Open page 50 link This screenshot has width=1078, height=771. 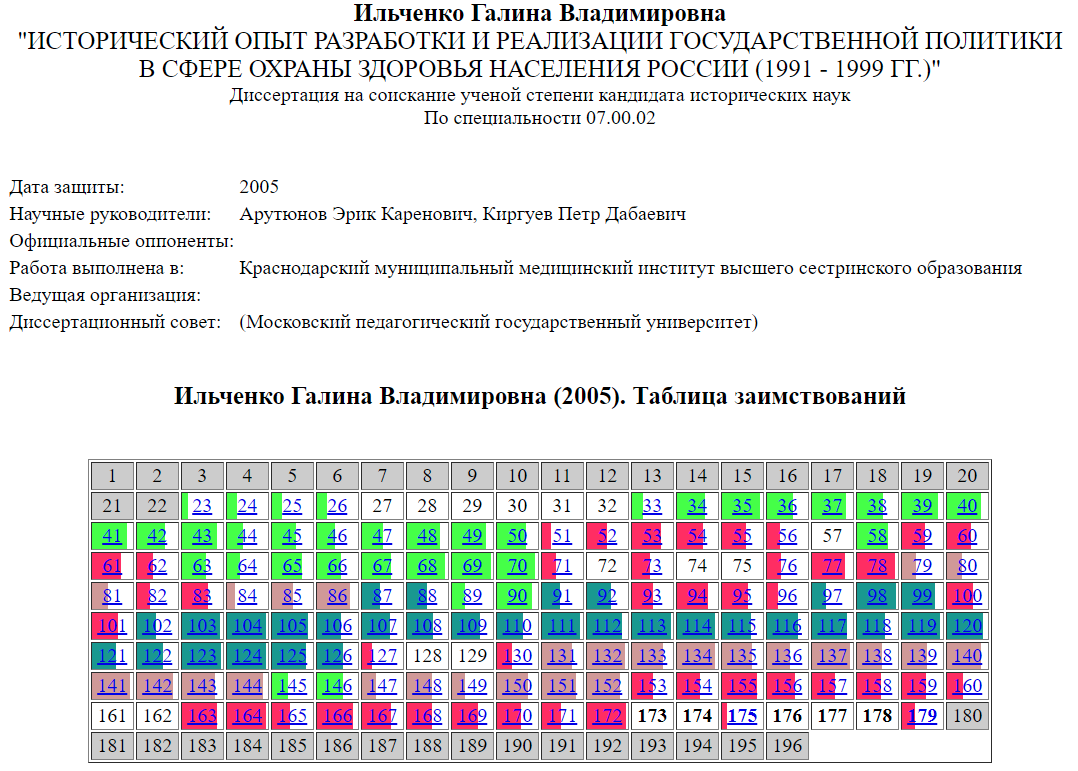(x=517, y=536)
